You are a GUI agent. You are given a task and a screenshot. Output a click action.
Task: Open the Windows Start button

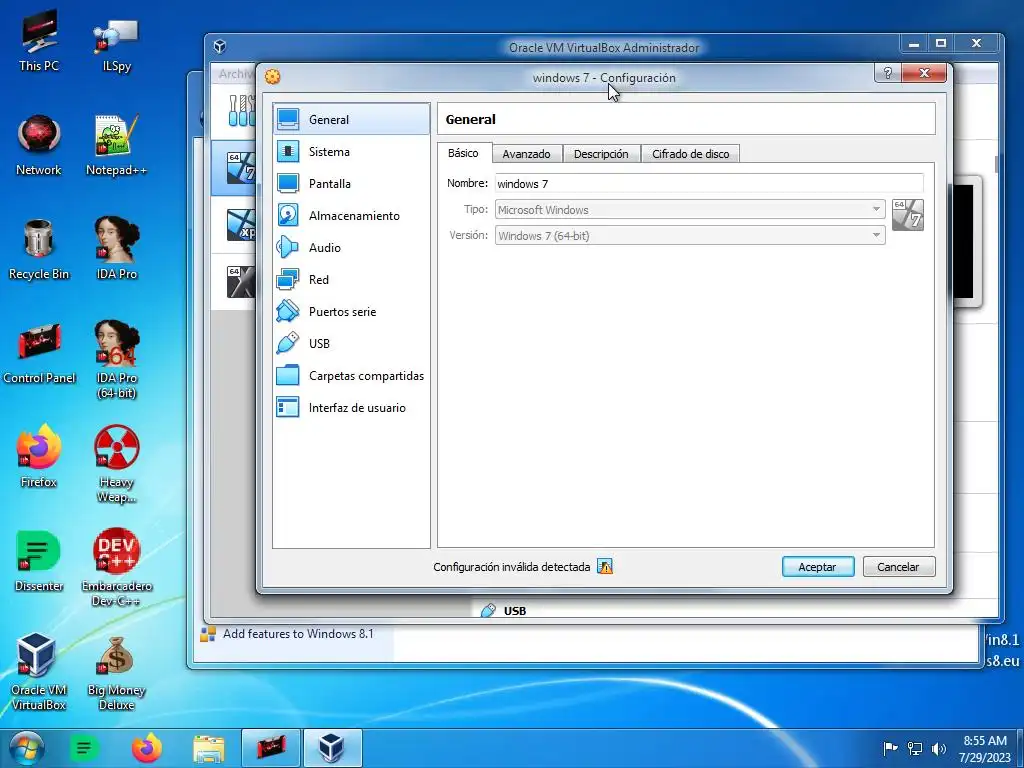point(27,748)
